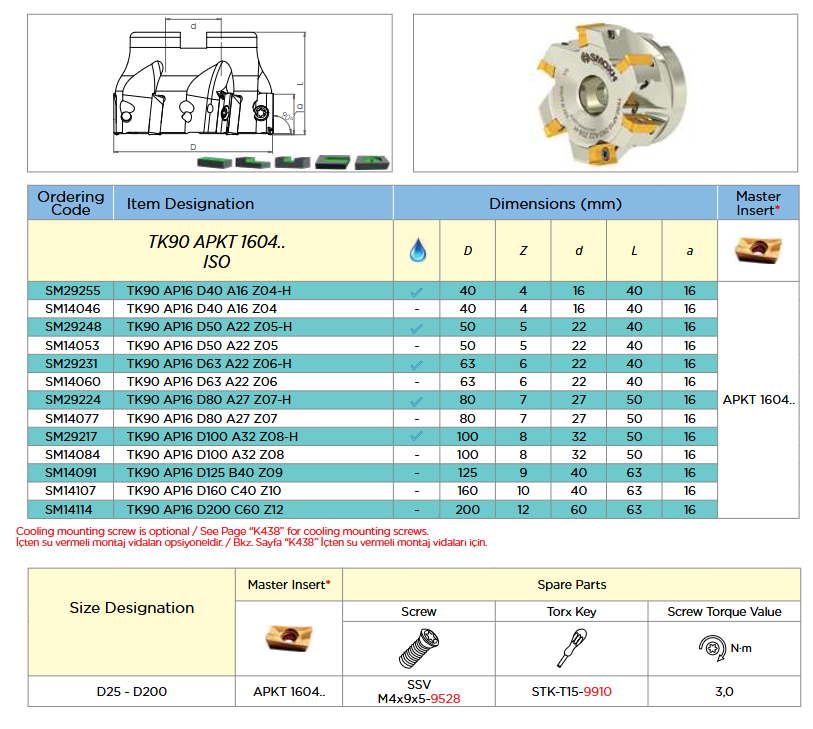
Task: Click the Dimensions (mm) column header
Action: (555, 203)
